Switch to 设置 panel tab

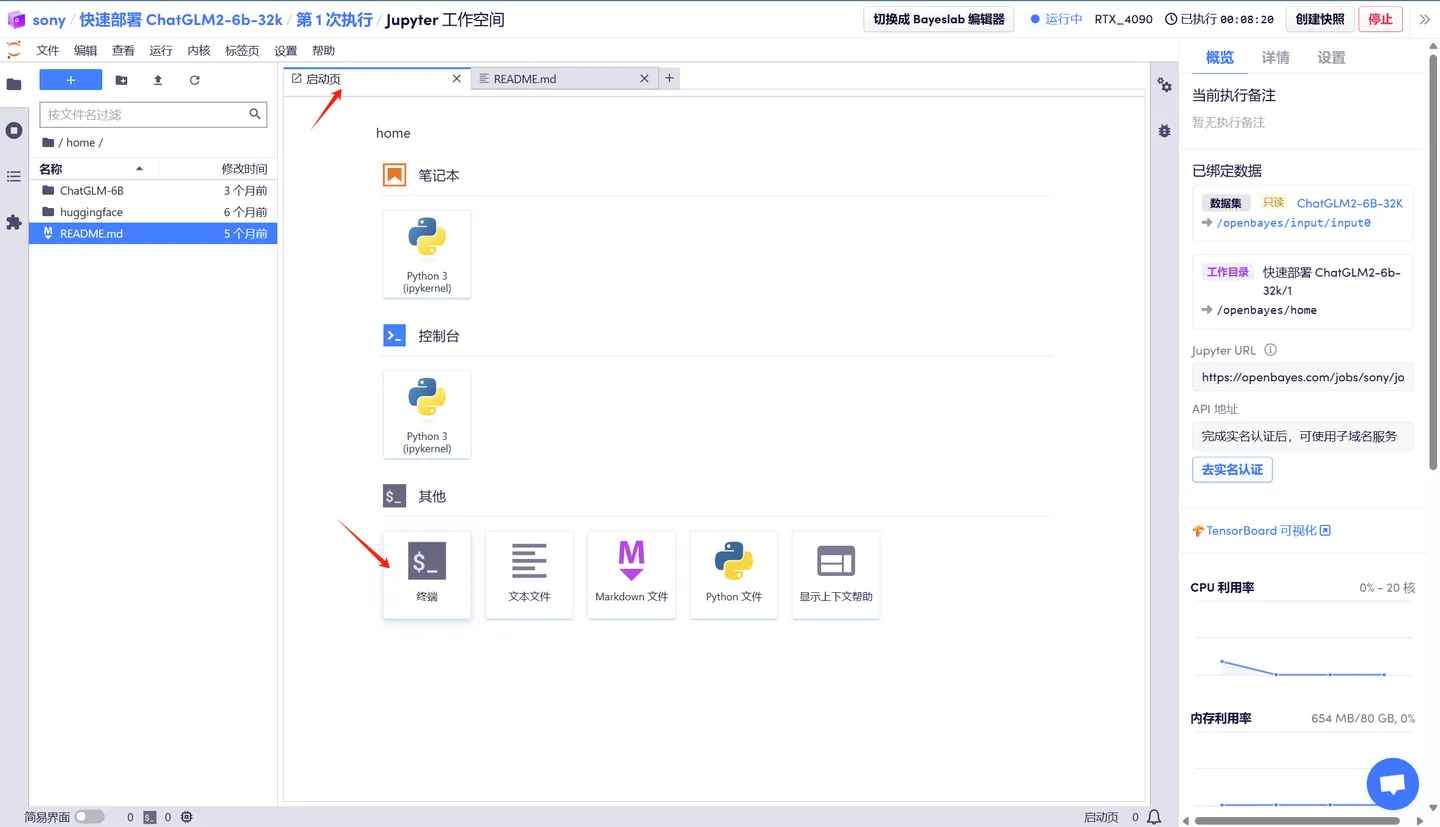[1331, 57]
